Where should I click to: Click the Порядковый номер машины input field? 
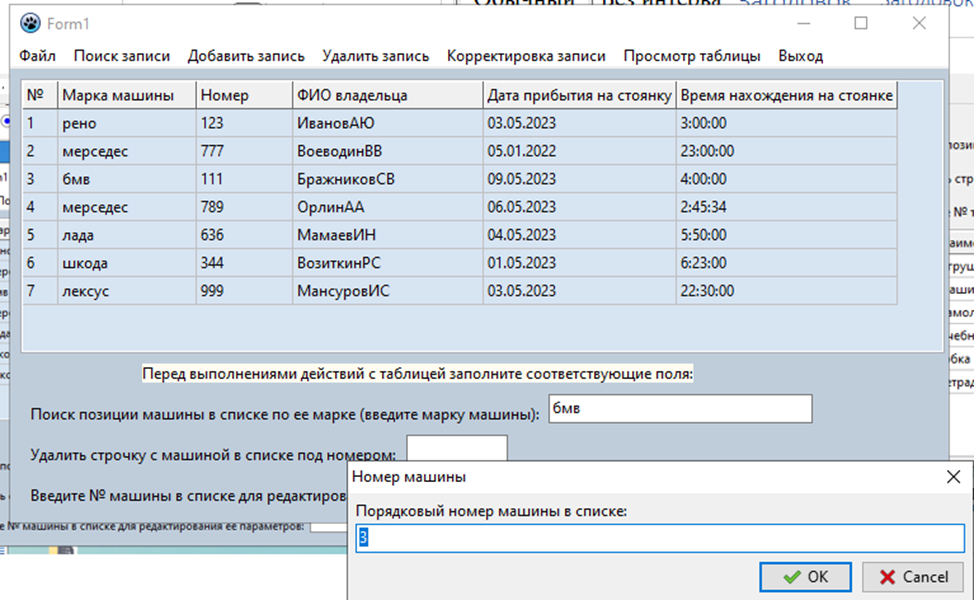tap(660, 538)
